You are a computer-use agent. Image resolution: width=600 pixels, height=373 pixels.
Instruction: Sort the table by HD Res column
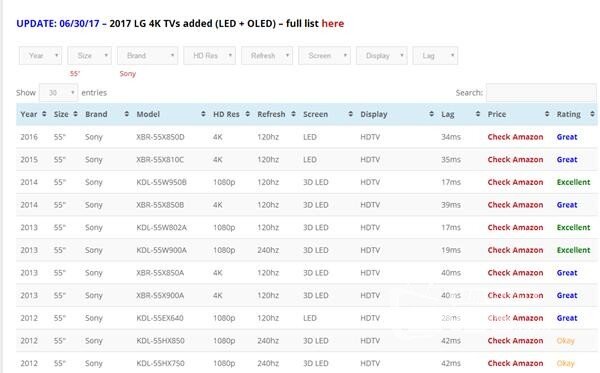[x=231, y=114]
